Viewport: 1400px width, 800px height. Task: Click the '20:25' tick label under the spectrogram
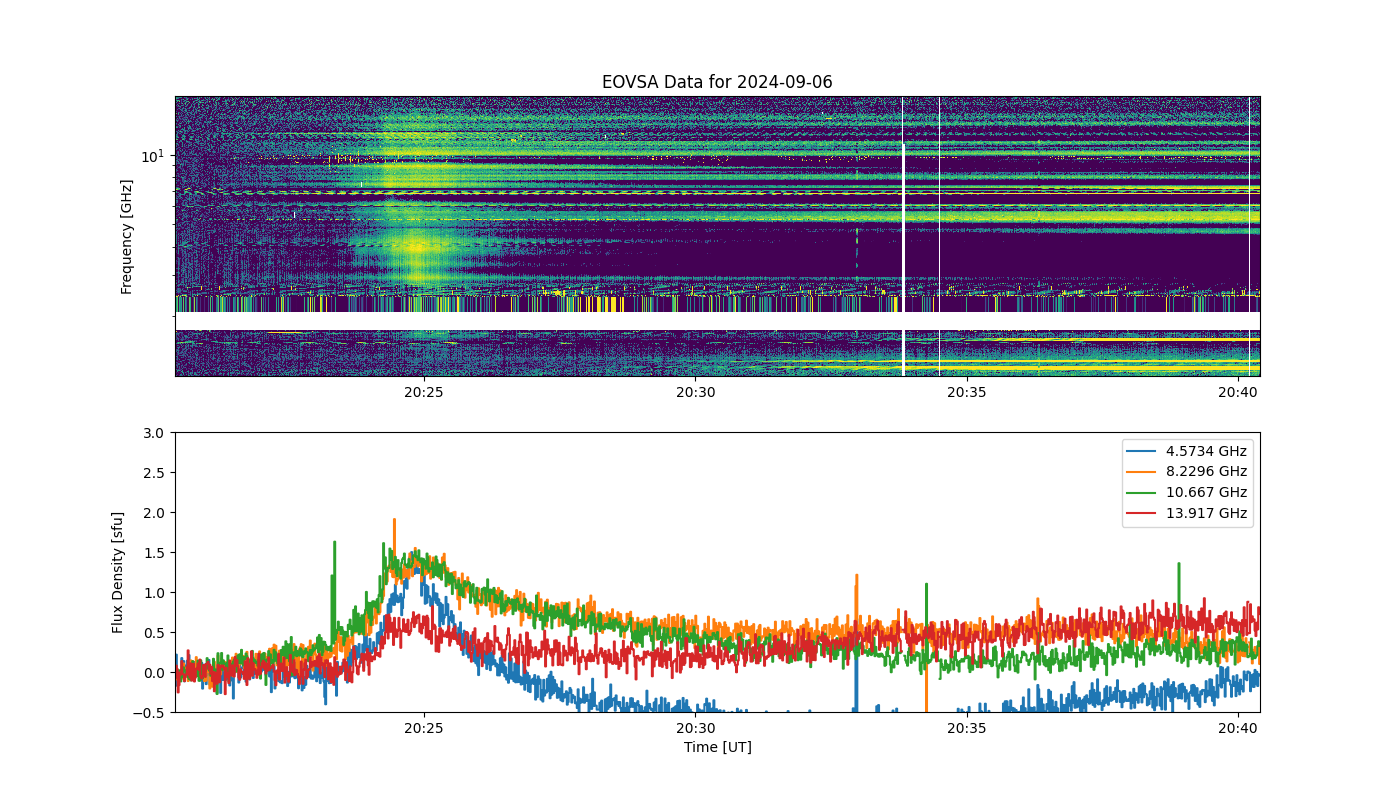tap(423, 392)
